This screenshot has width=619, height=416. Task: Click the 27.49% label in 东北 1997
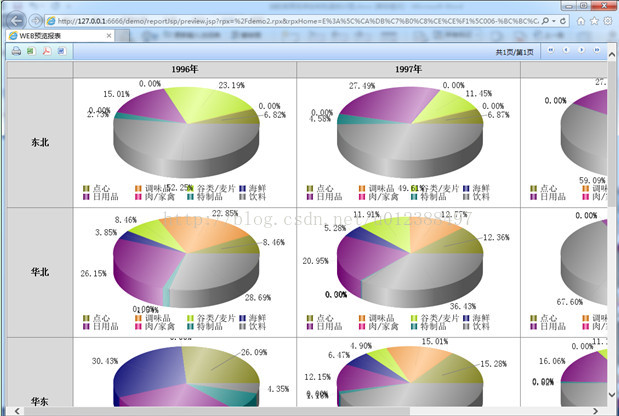362,86
